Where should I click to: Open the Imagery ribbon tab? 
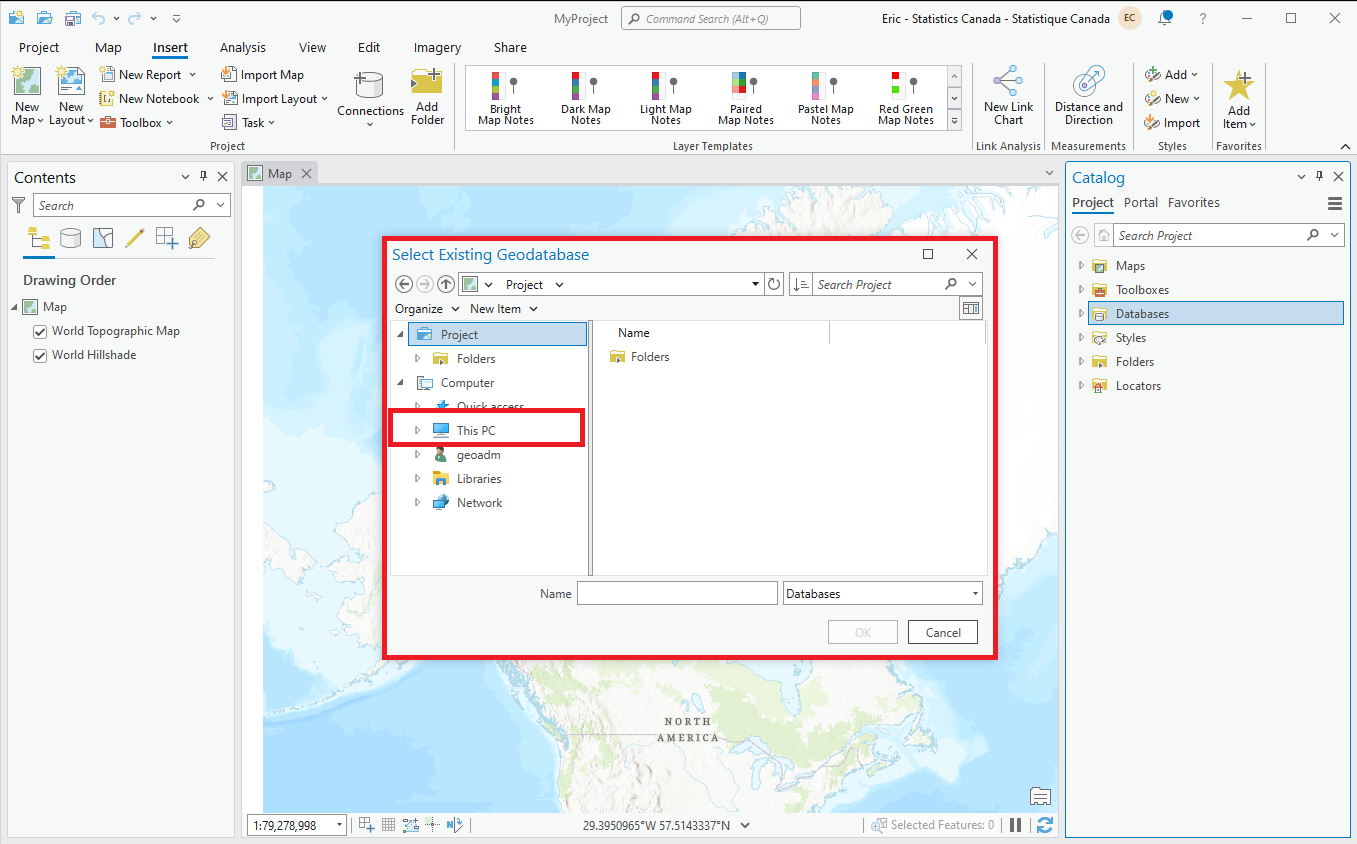point(437,47)
